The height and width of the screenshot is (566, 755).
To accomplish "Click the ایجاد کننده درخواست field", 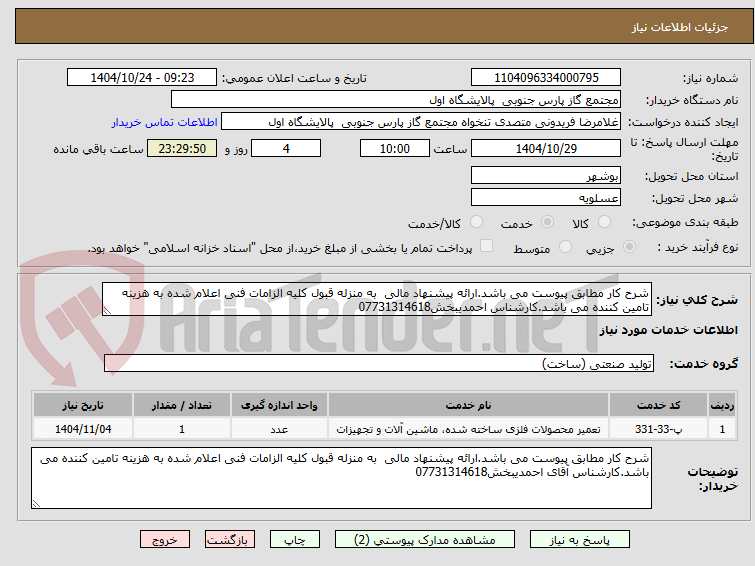I will pyautogui.click(x=421, y=122).
